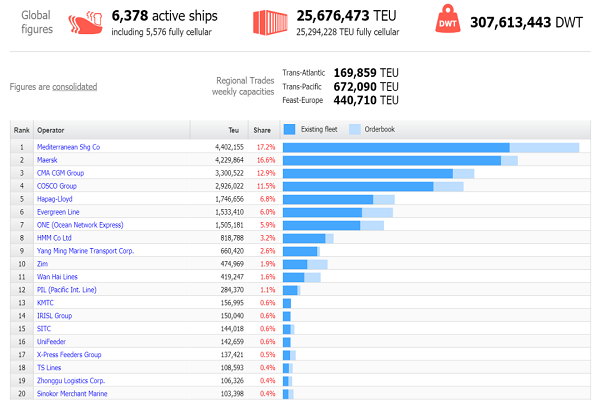
Task: Click the Existing fleet legend label
Action: 319,129
